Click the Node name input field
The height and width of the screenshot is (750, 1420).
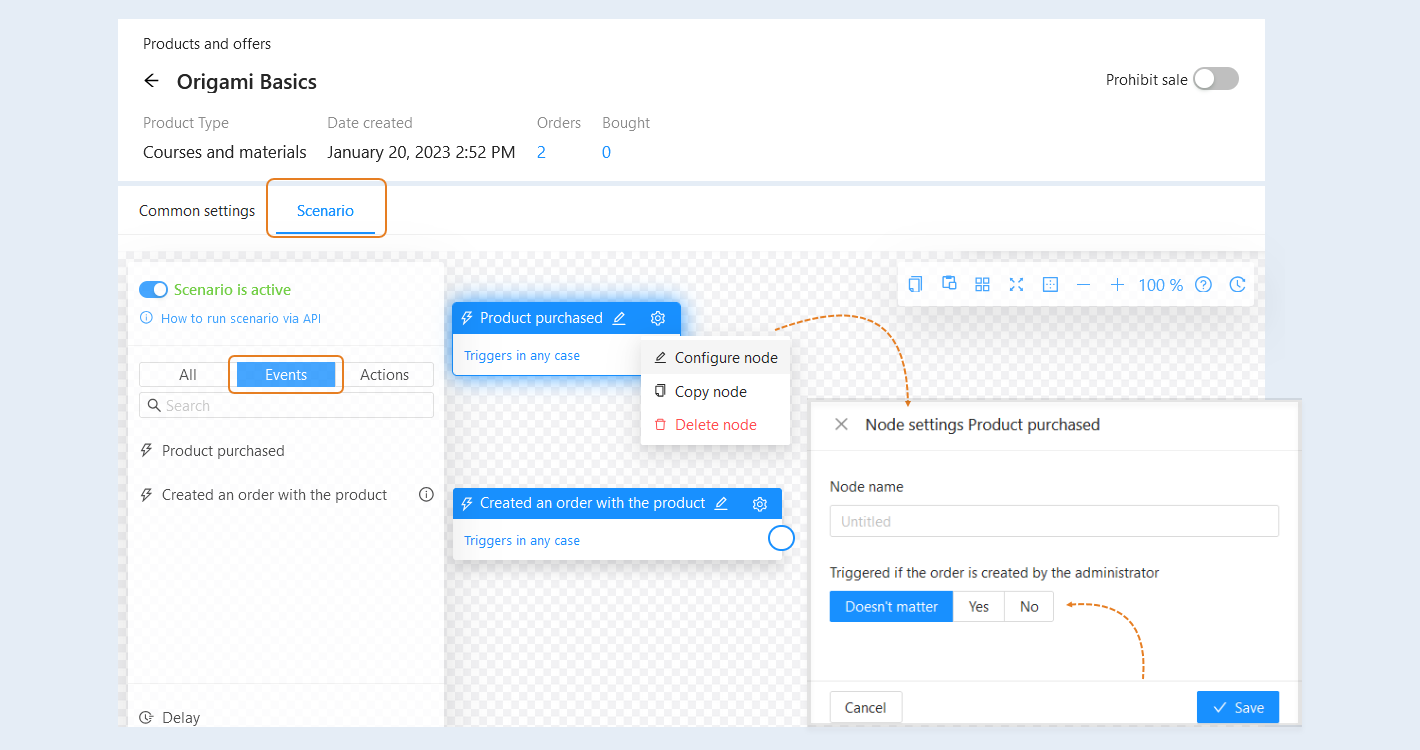pyautogui.click(x=1054, y=521)
